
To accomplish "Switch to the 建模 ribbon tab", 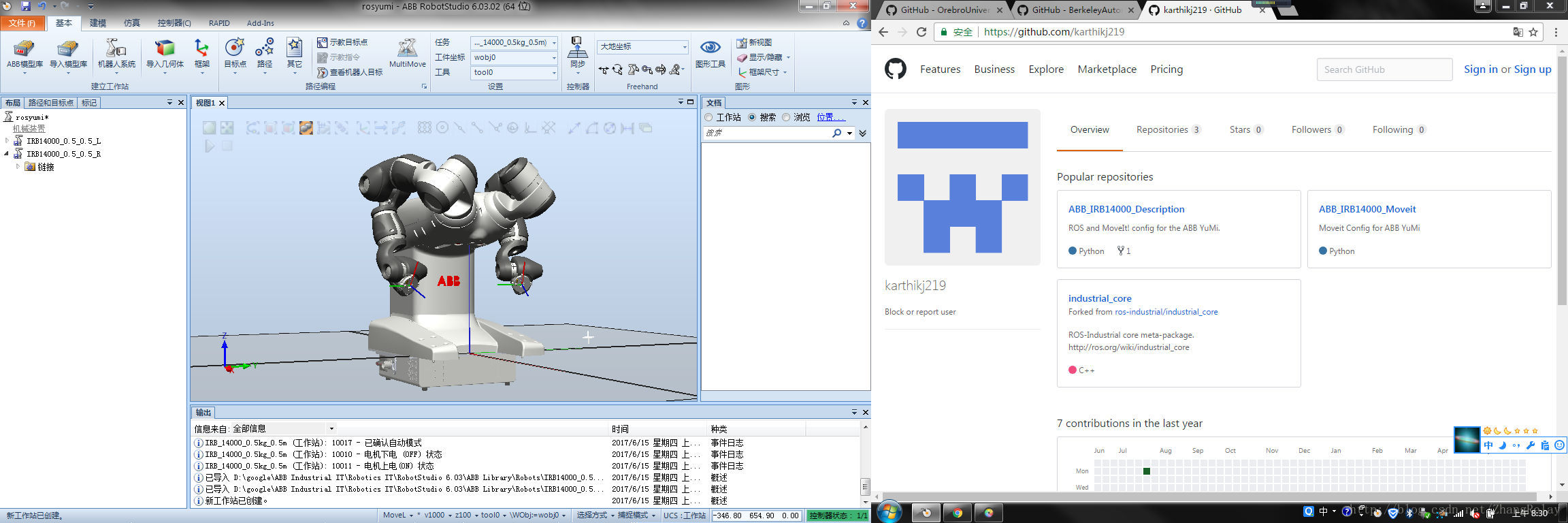I will pos(98,23).
